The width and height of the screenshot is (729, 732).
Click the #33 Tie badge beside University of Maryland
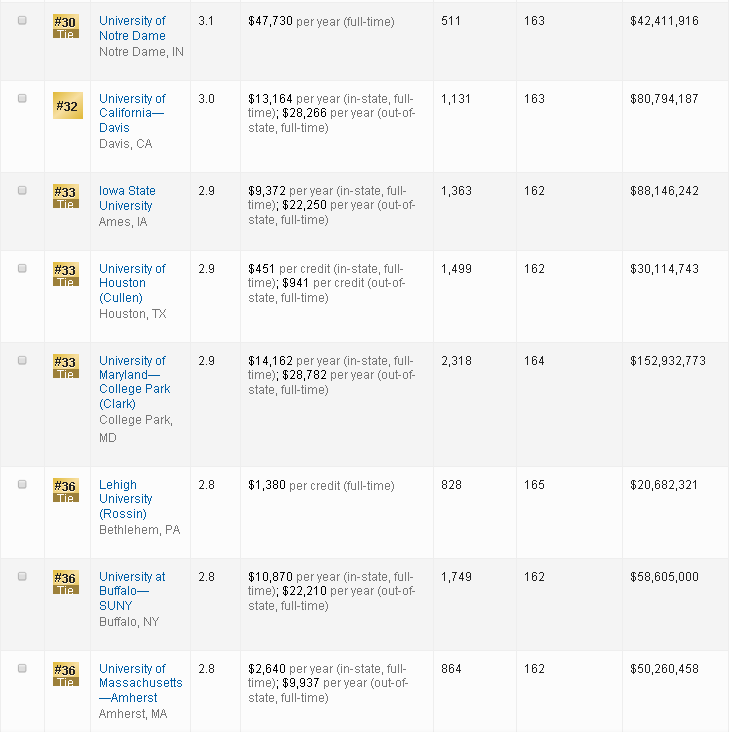pyautogui.click(x=65, y=367)
